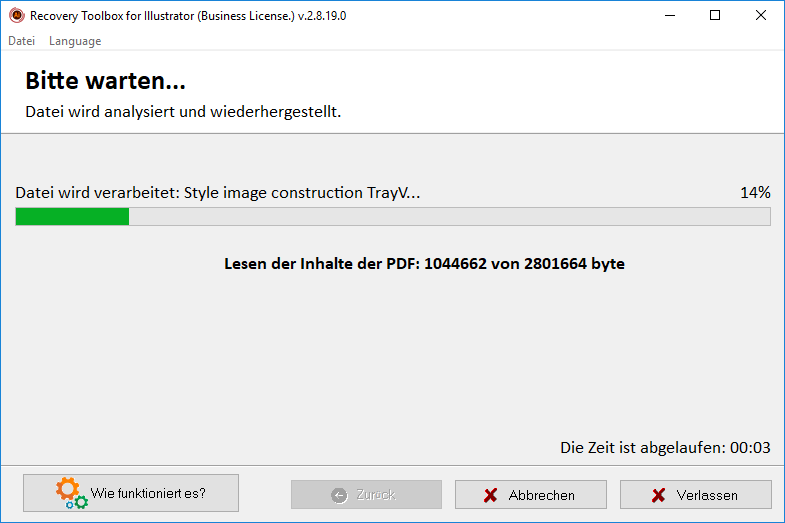Open the Language menu
The image size is (785, 523).
[75, 41]
